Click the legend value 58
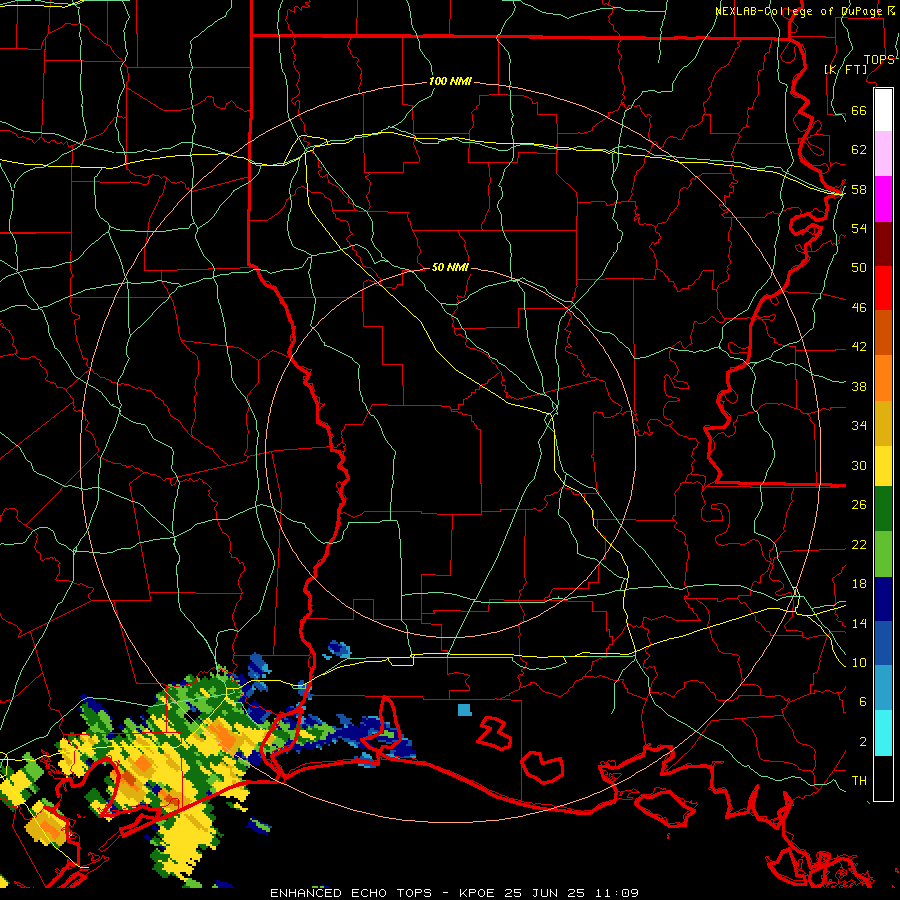 (859, 189)
